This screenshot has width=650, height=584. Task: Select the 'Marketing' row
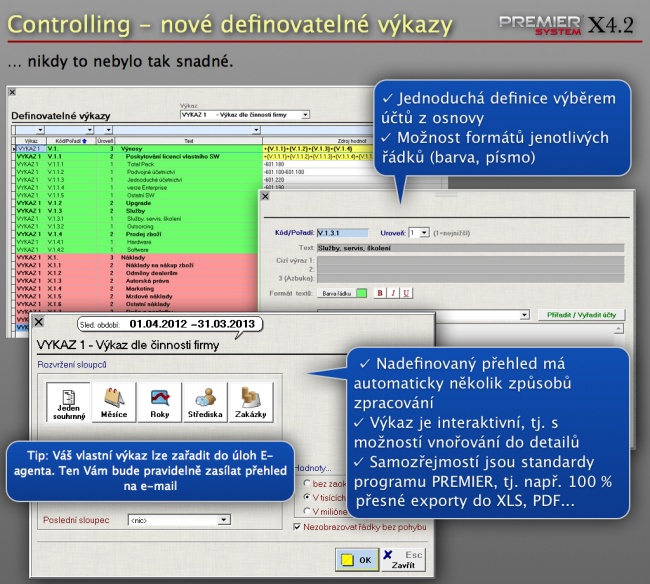tap(139, 288)
